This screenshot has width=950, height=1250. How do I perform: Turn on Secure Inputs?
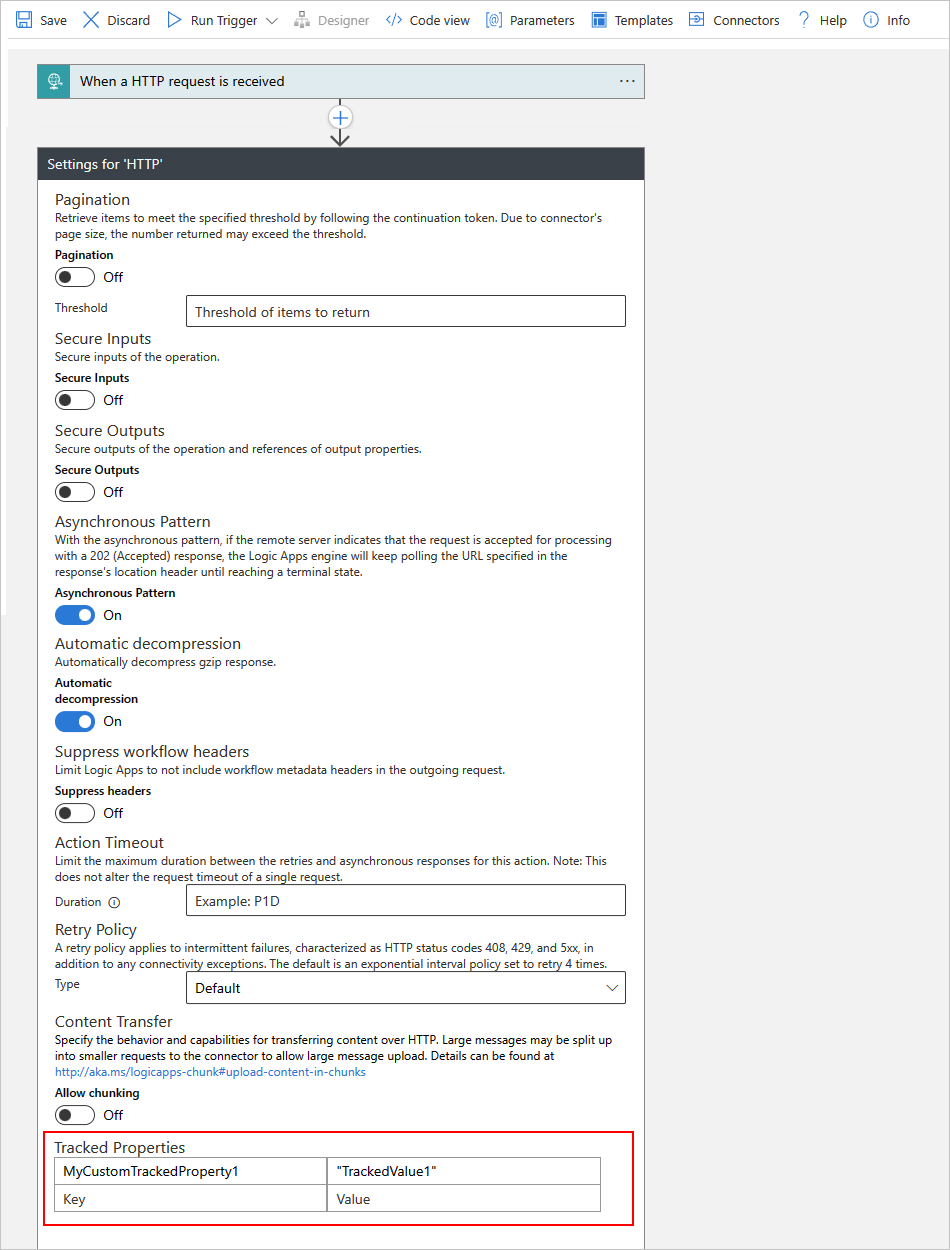(74, 399)
